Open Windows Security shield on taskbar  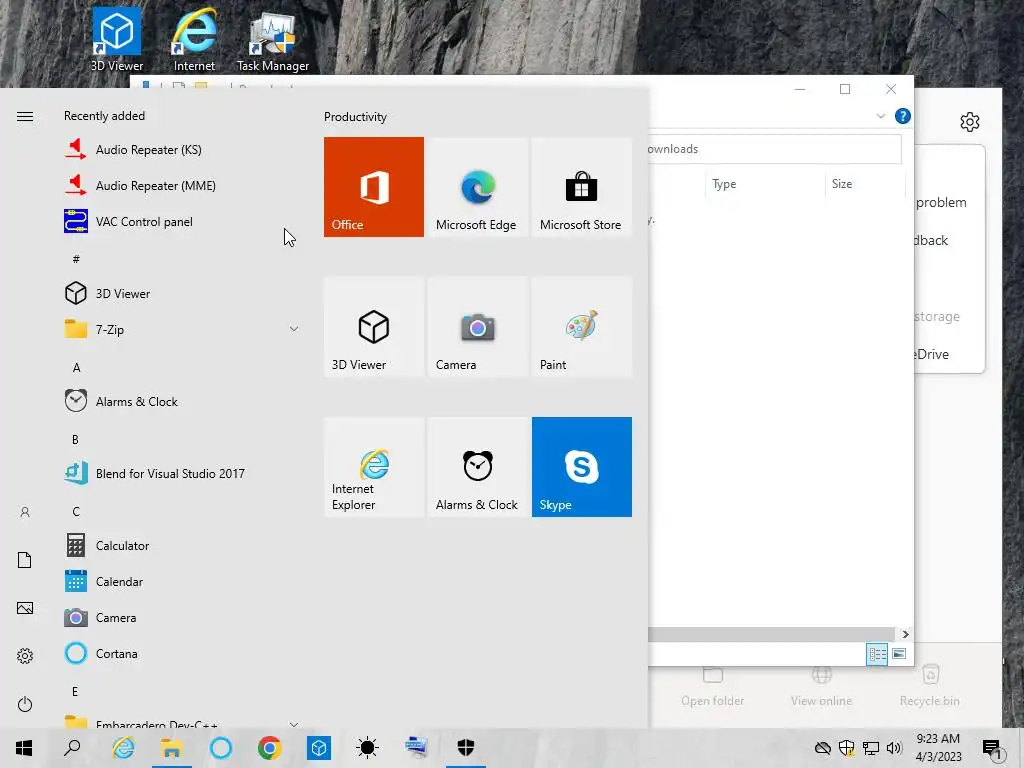pos(466,748)
